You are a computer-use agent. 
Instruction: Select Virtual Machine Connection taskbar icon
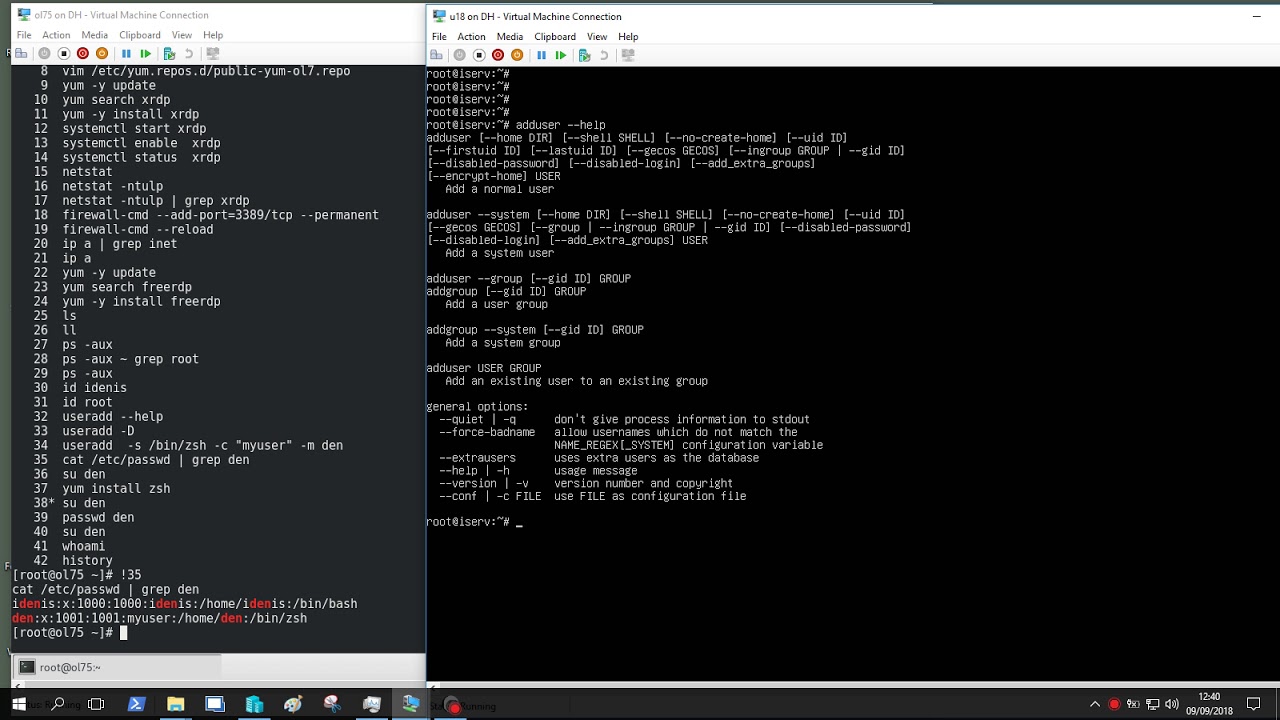click(x=411, y=705)
